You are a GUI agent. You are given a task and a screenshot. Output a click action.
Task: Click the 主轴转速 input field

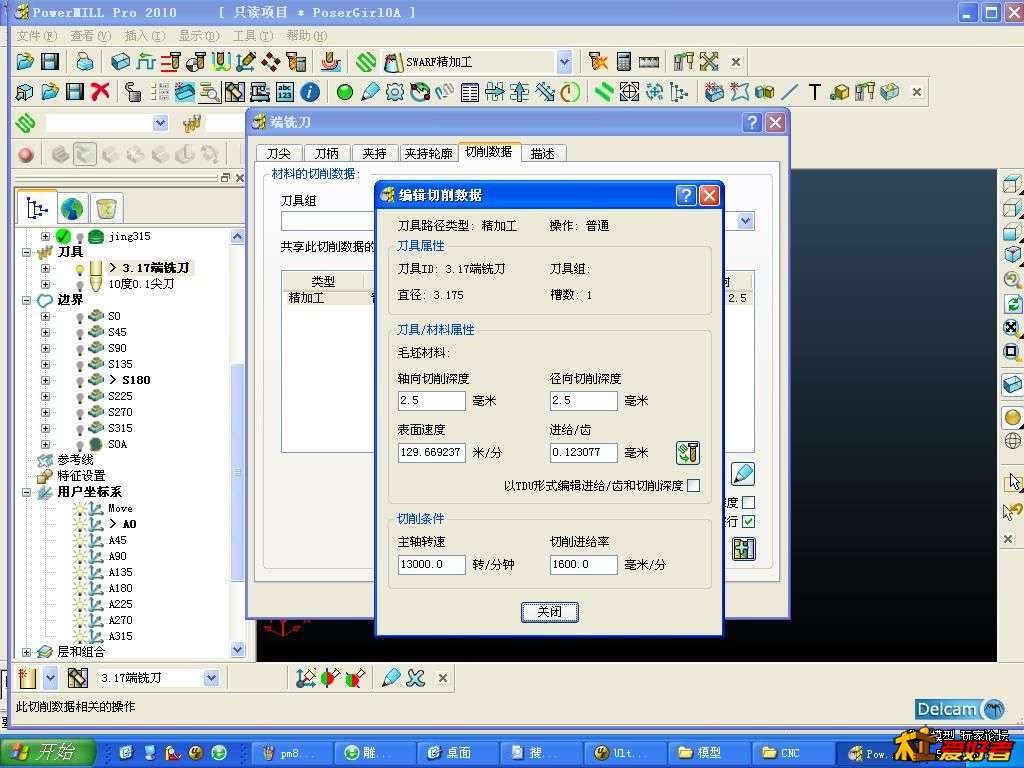tap(431, 564)
